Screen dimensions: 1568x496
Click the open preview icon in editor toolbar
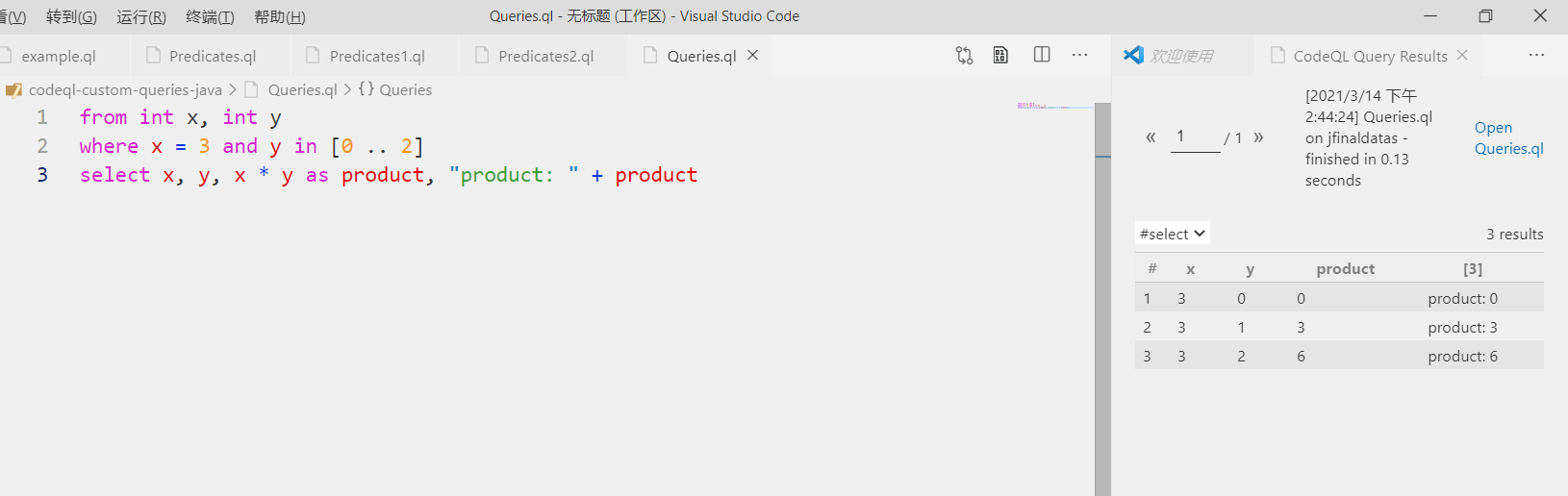[x=1000, y=55]
